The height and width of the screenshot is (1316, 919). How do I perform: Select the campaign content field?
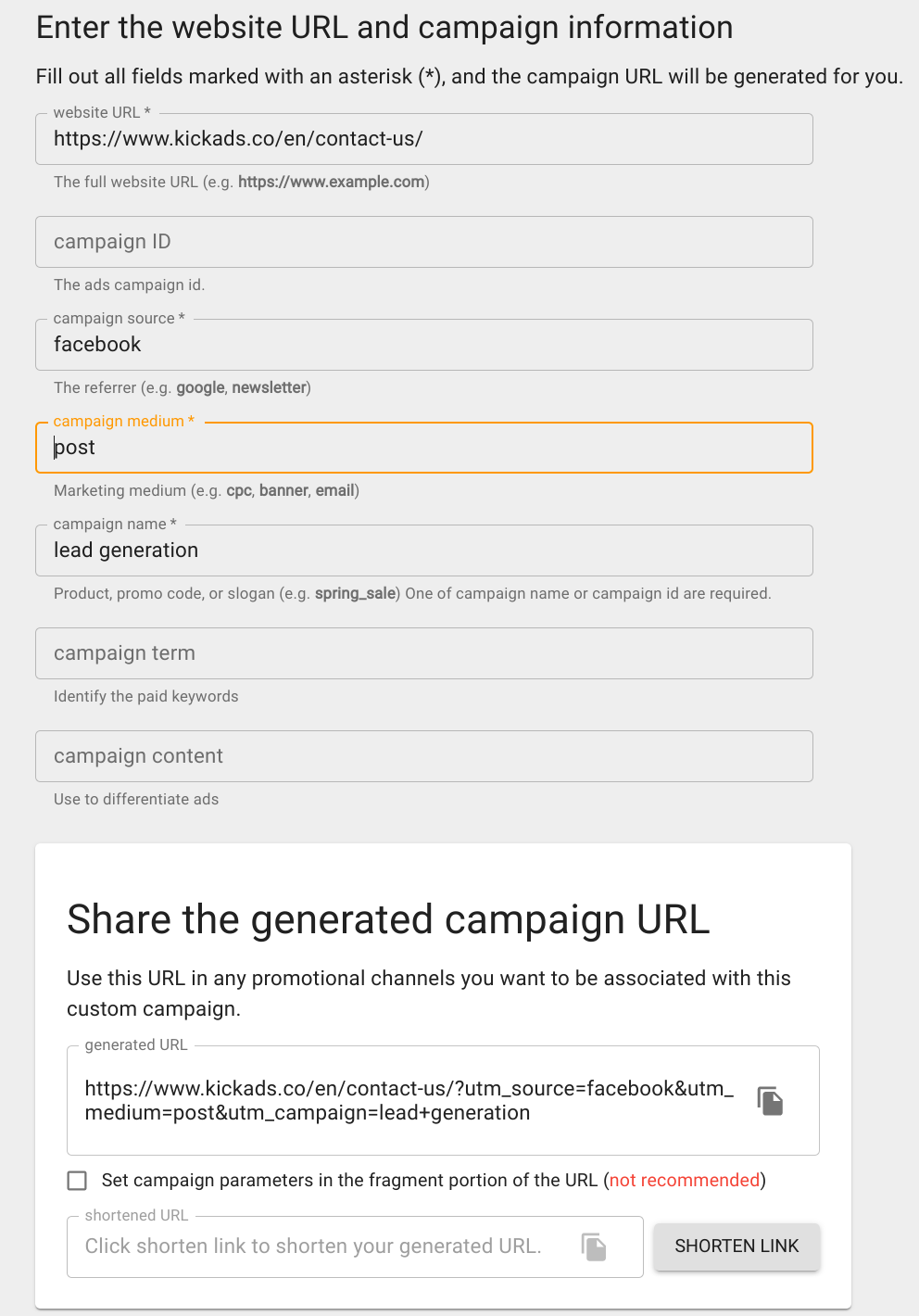click(424, 756)
